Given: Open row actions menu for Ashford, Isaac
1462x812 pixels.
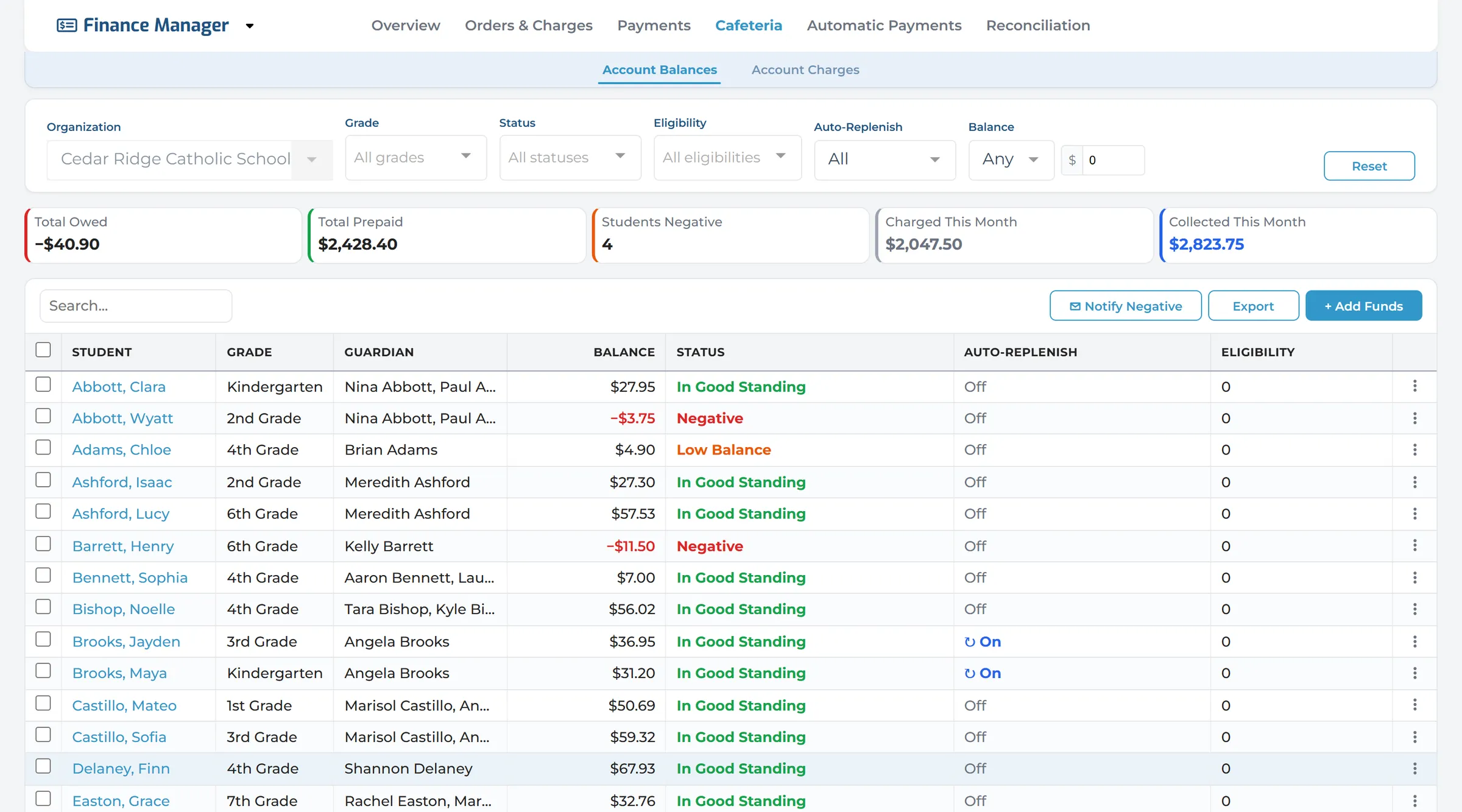Looking at the screenshot, I should (x=1414, y=482).
